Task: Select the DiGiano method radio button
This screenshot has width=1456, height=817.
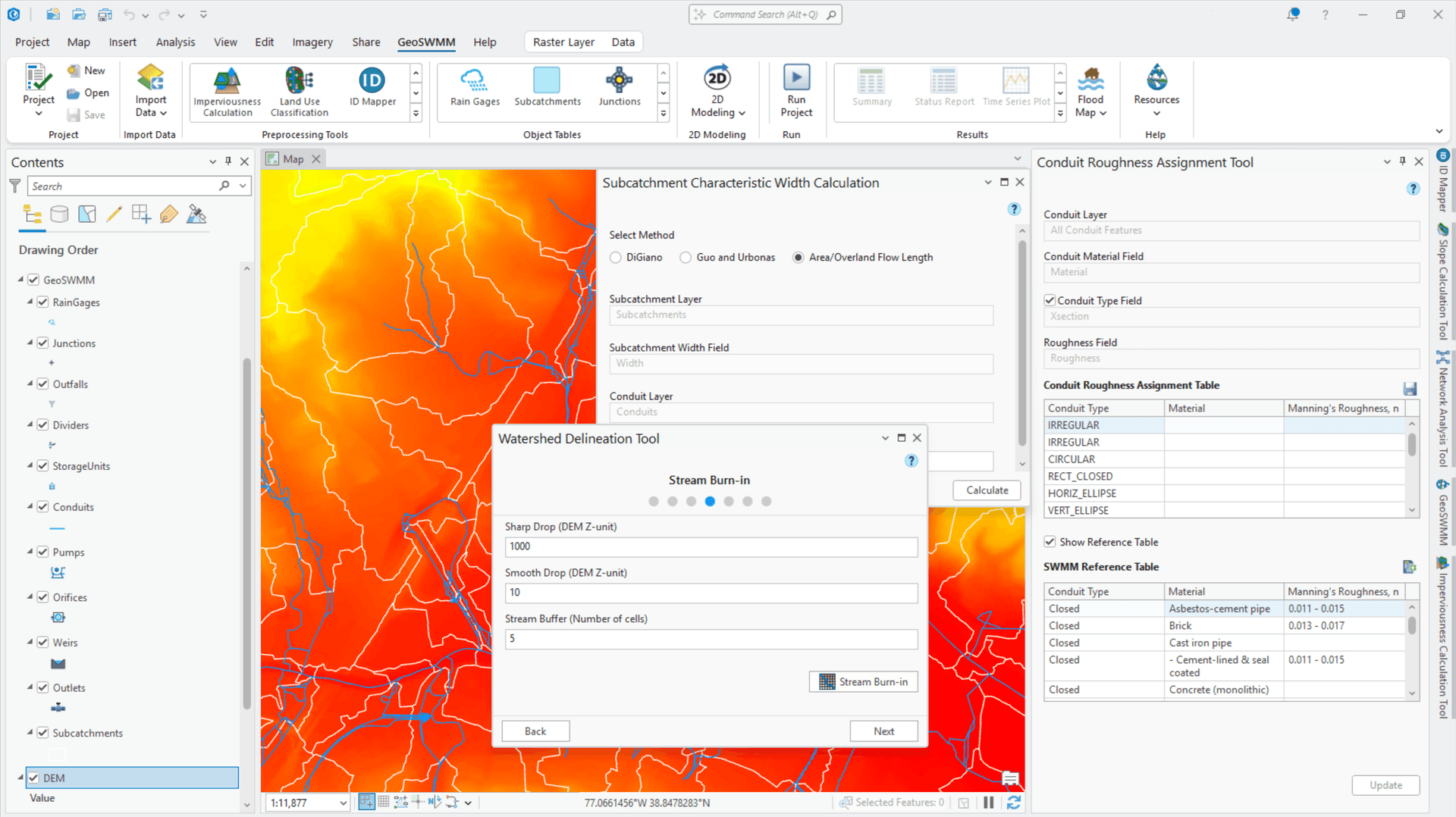Action: pyautogui.click(x=616, y=257)
